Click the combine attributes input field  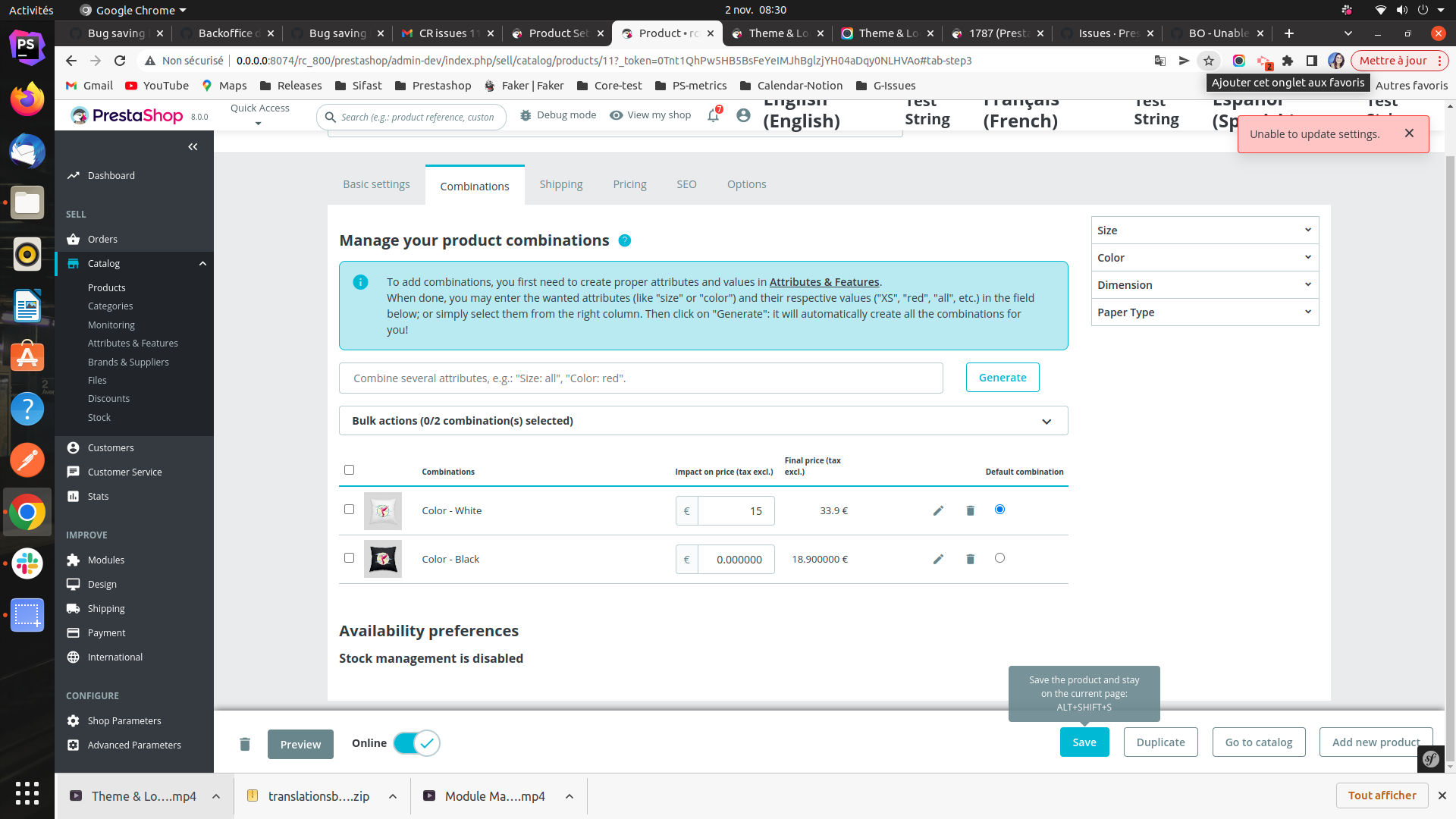click(641, 378)
